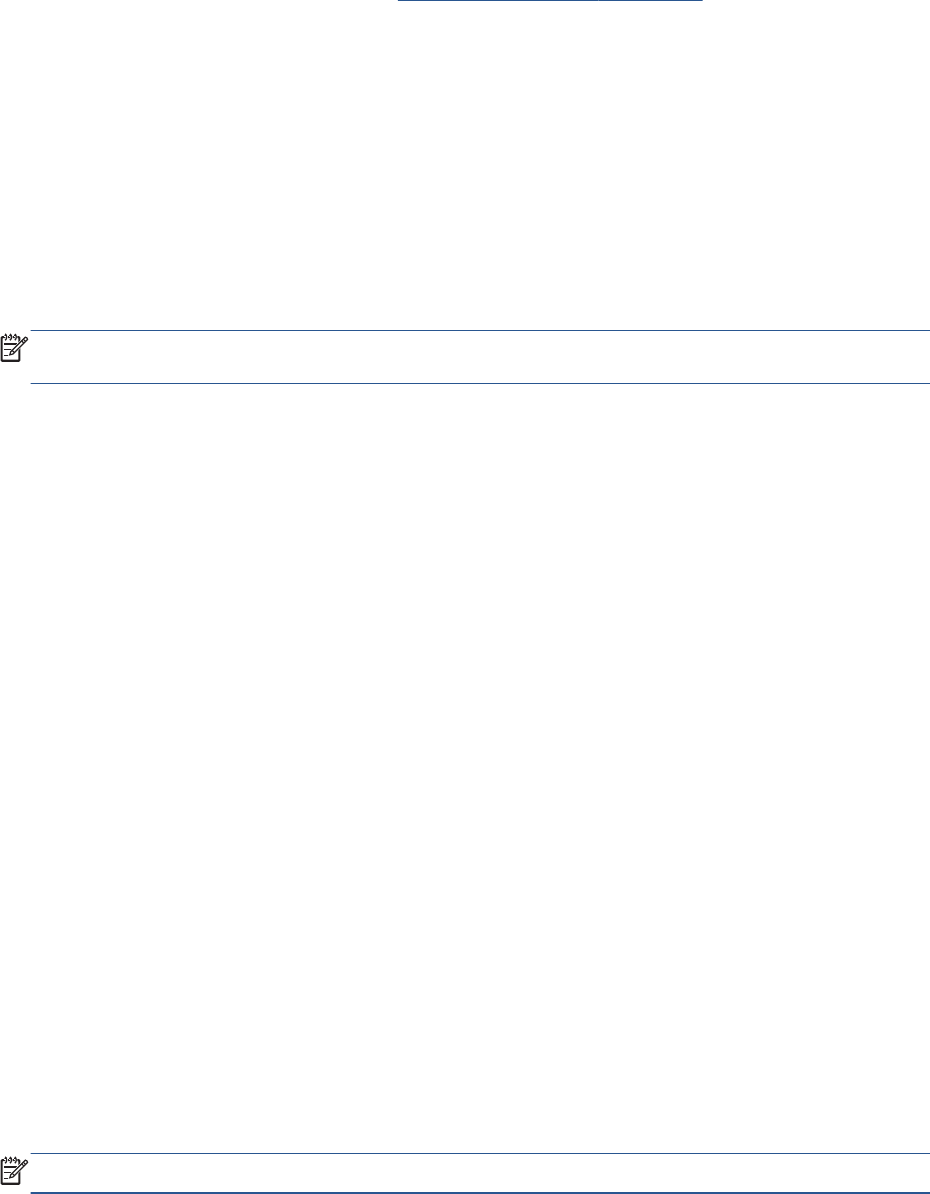Open the shorter underlined link at top

[652, 2]
